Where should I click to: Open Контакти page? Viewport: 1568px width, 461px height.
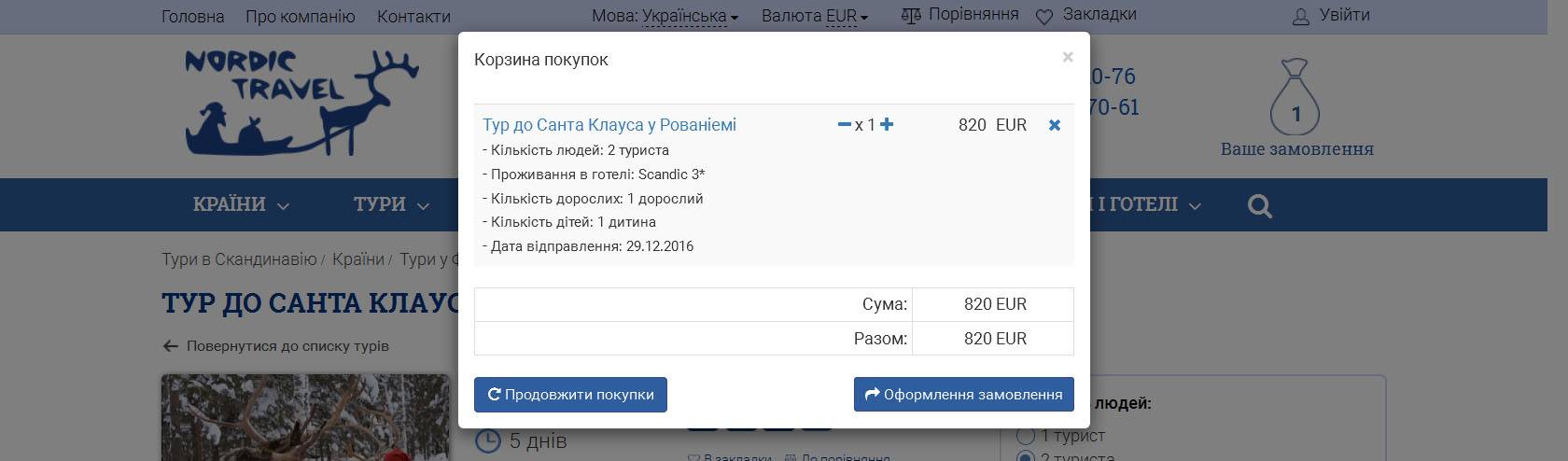pyautogui.click(x=413, y=17)
